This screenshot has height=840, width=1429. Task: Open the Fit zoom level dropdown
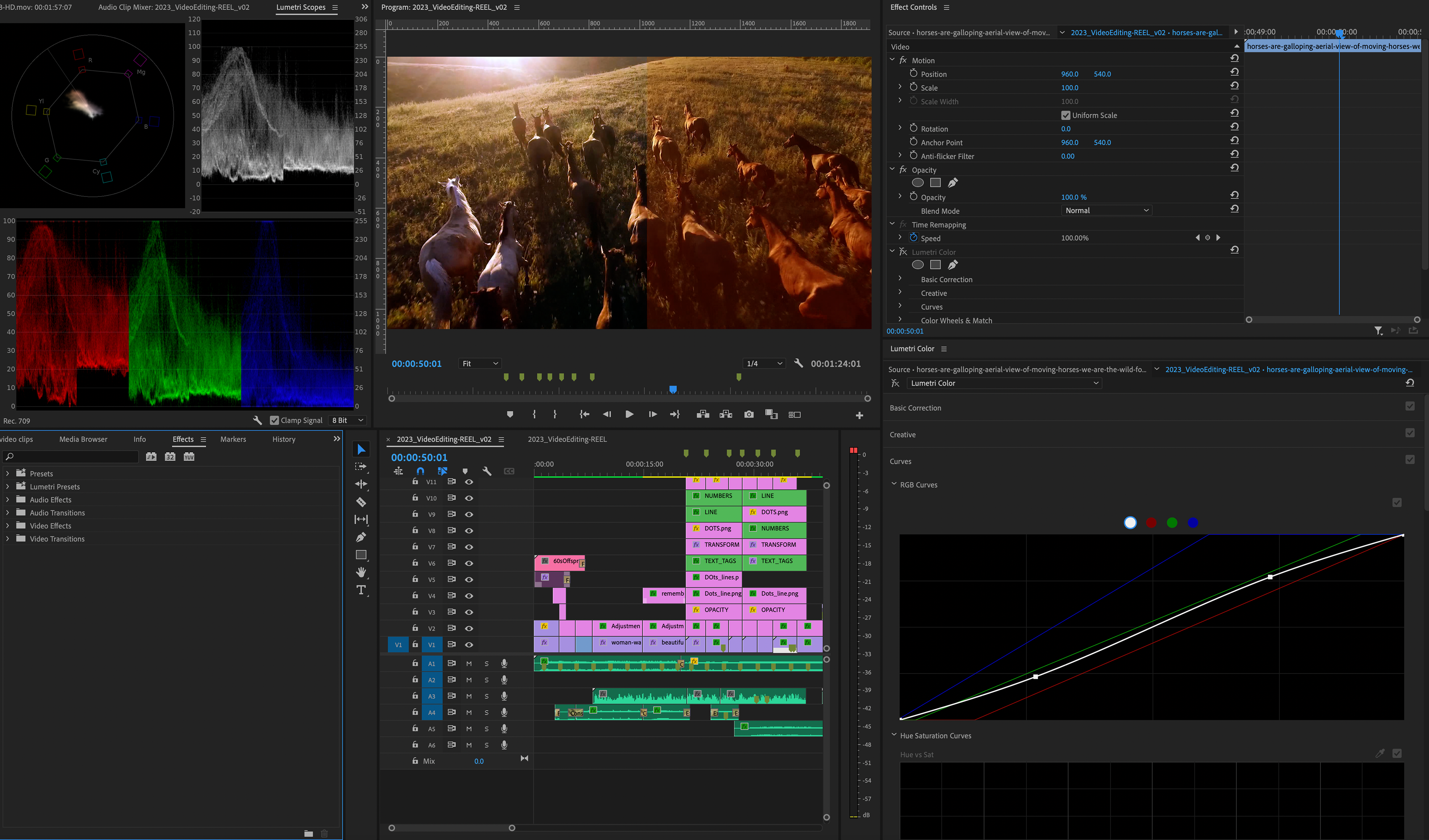pos(480,363)
